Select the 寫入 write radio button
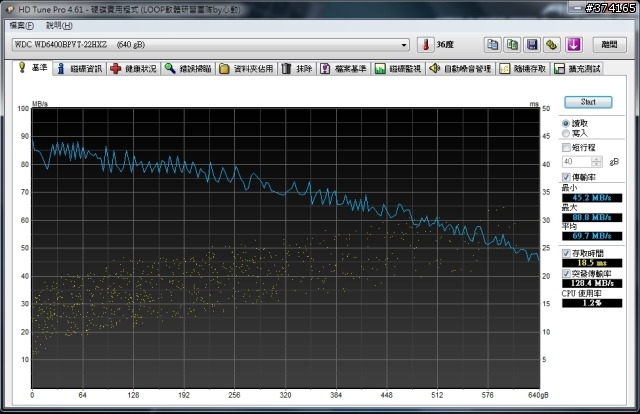Screen dimensions: 640x414 coord(566,134)
